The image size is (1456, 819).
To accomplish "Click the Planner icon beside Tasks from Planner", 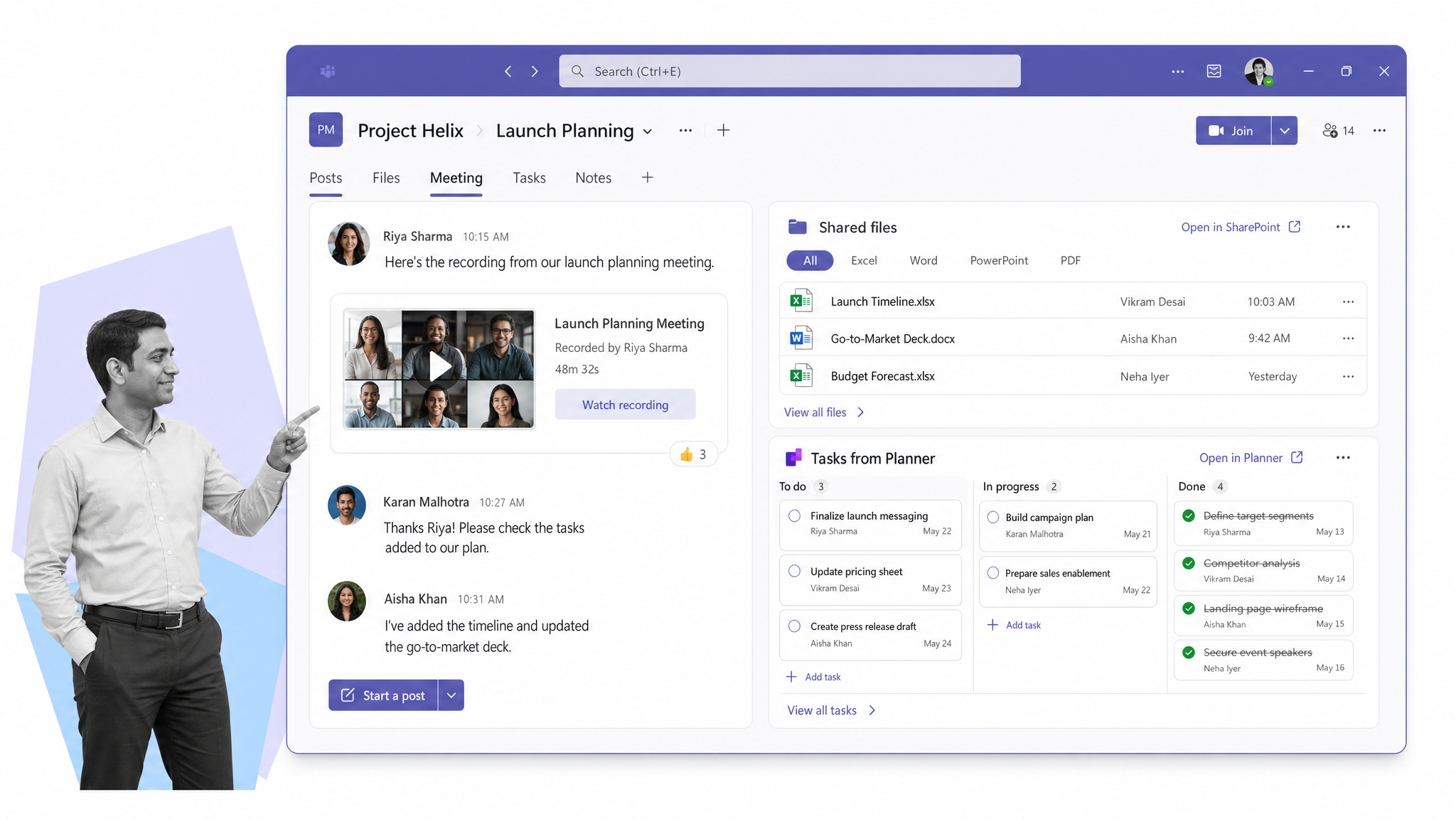I will [x=793, y=458].
